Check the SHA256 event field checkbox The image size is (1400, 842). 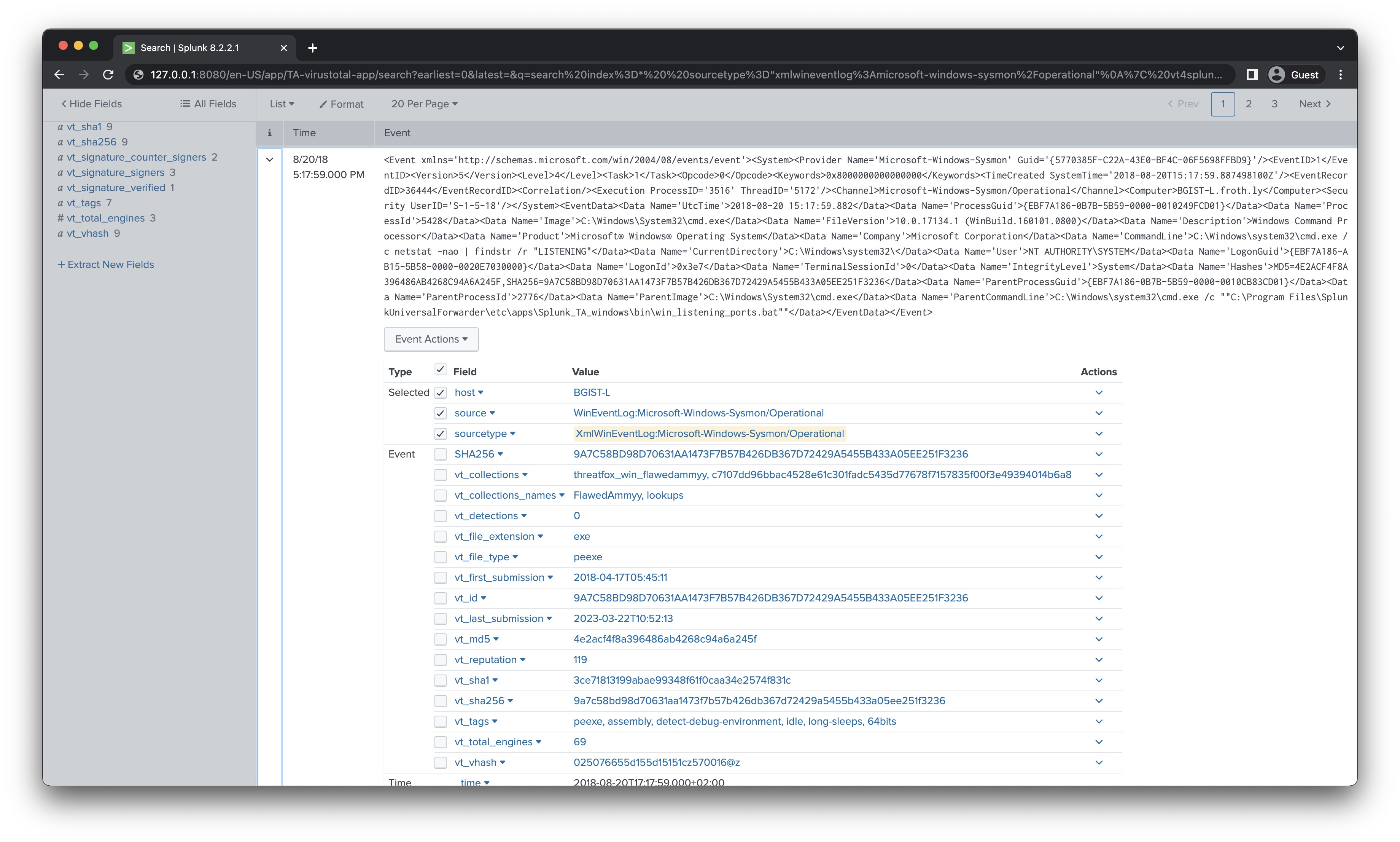tap(441, 454)
